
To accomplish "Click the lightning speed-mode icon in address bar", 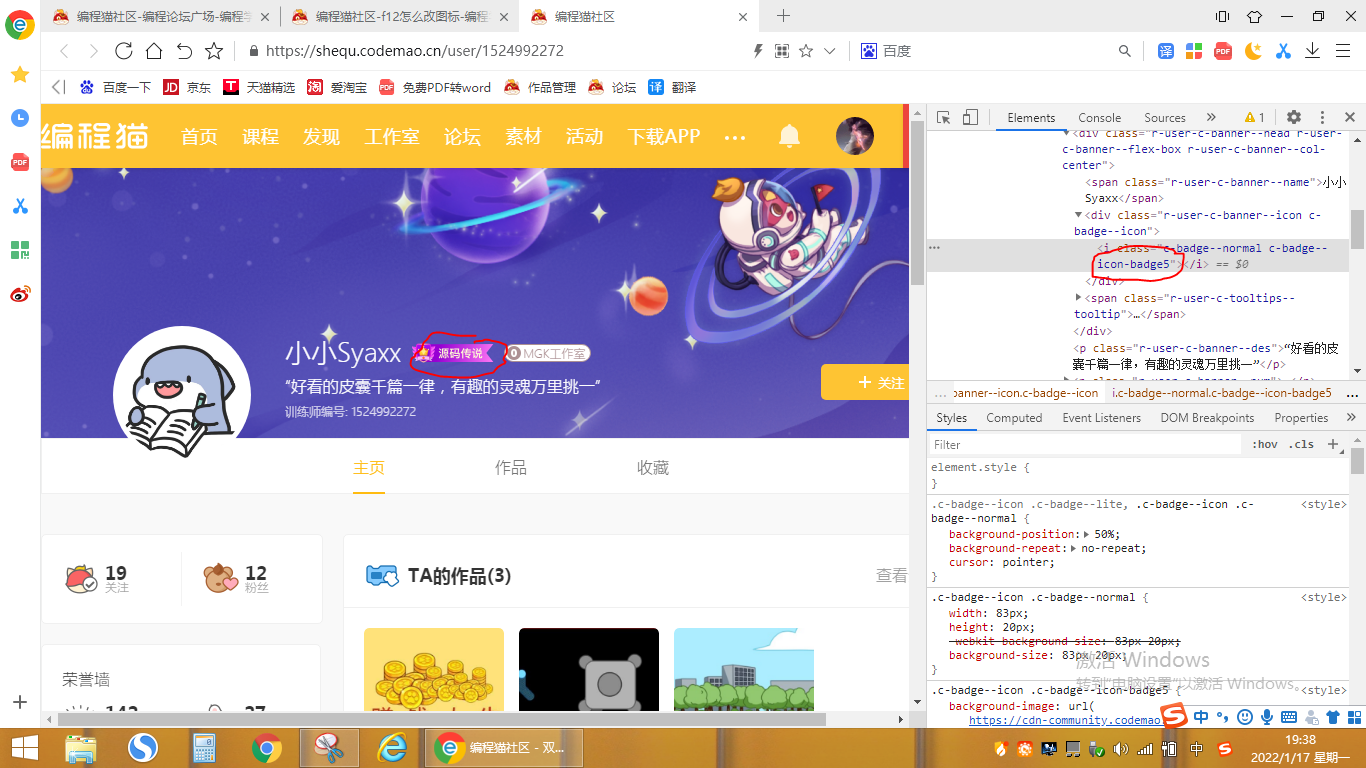I will point(757,51).
